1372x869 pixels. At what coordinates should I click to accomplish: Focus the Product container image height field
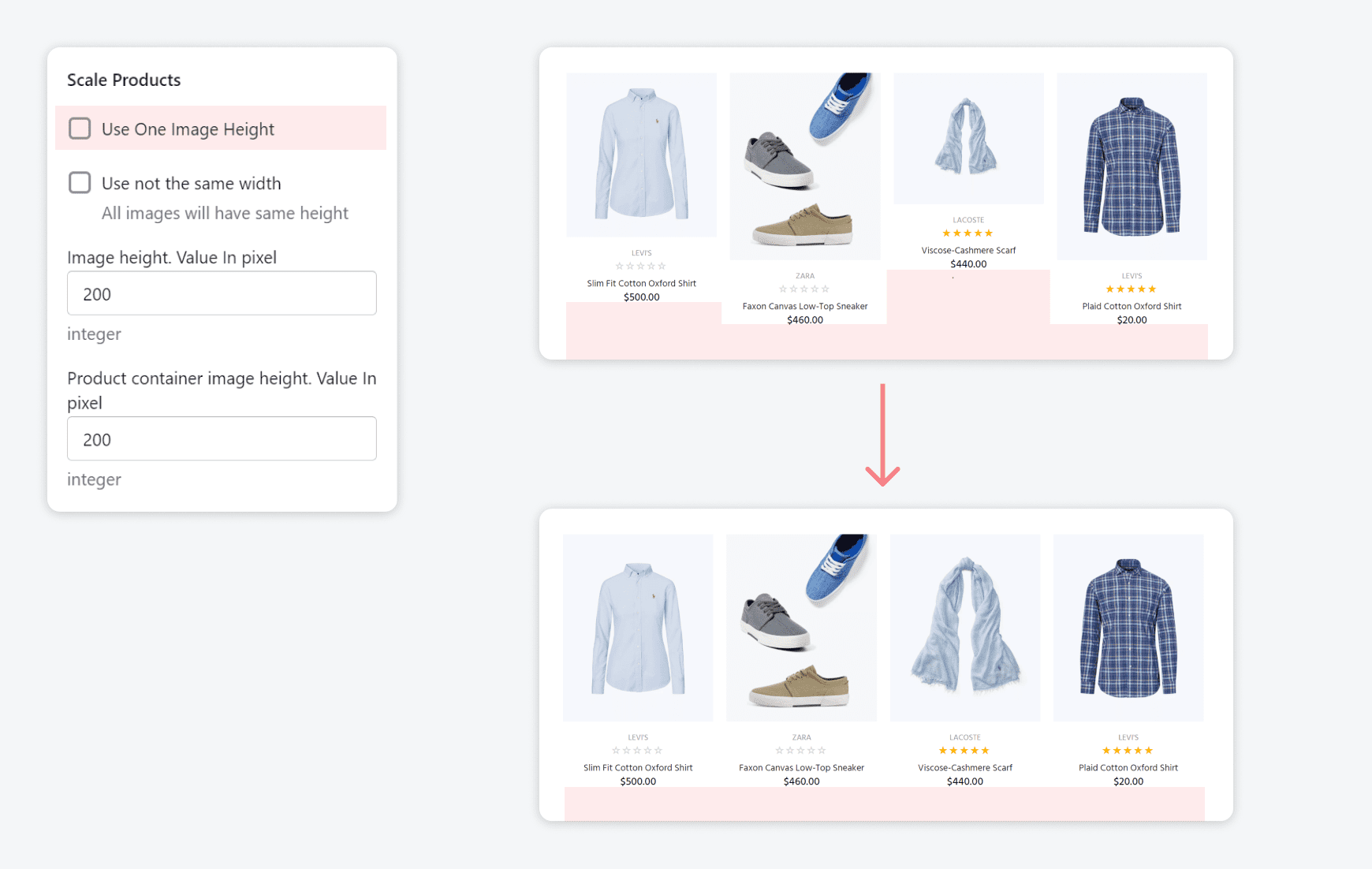tap(222, 439)
